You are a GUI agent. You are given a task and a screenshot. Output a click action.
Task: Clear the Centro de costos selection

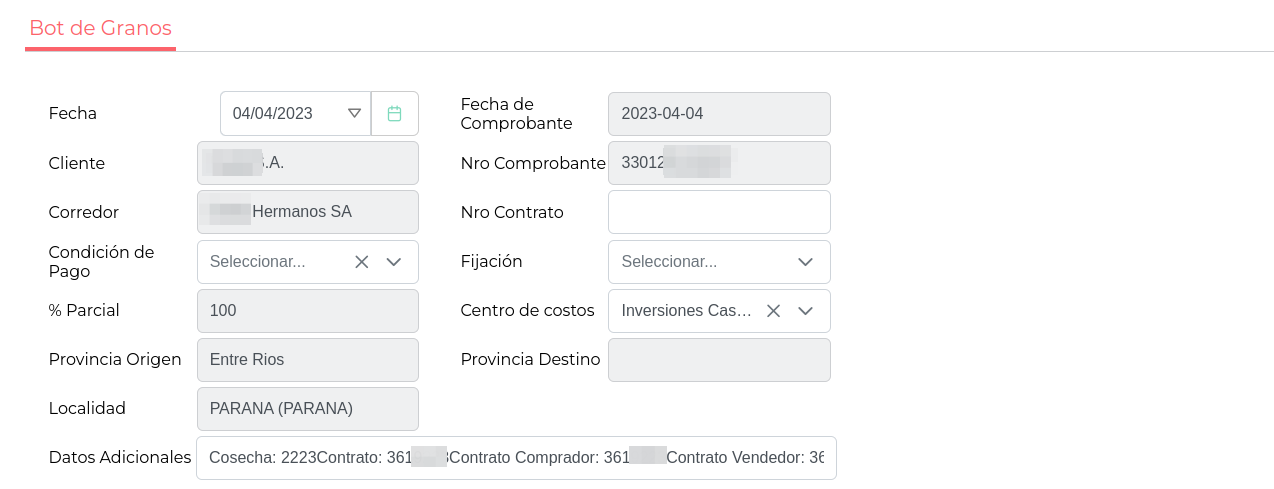[773, 311]
